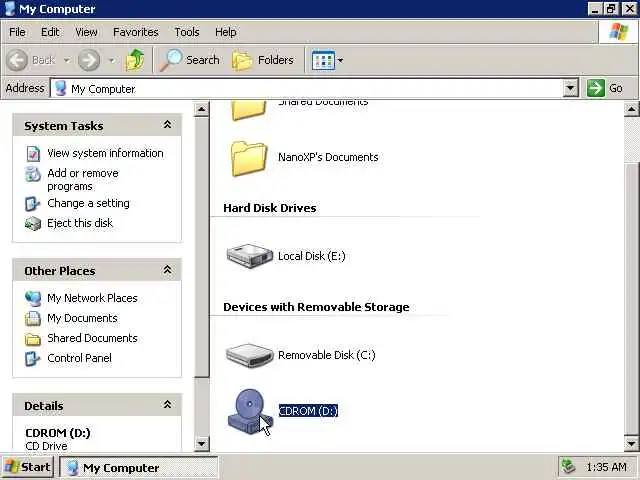
Task: Click the Shared Documents icon in Other Places
Action: [x=33, y=339]
